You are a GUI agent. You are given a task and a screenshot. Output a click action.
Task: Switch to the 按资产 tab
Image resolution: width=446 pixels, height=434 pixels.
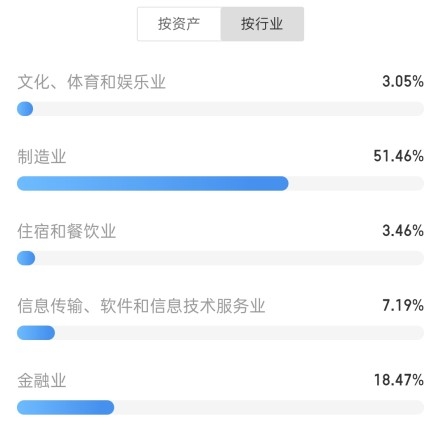pos(179,24)
